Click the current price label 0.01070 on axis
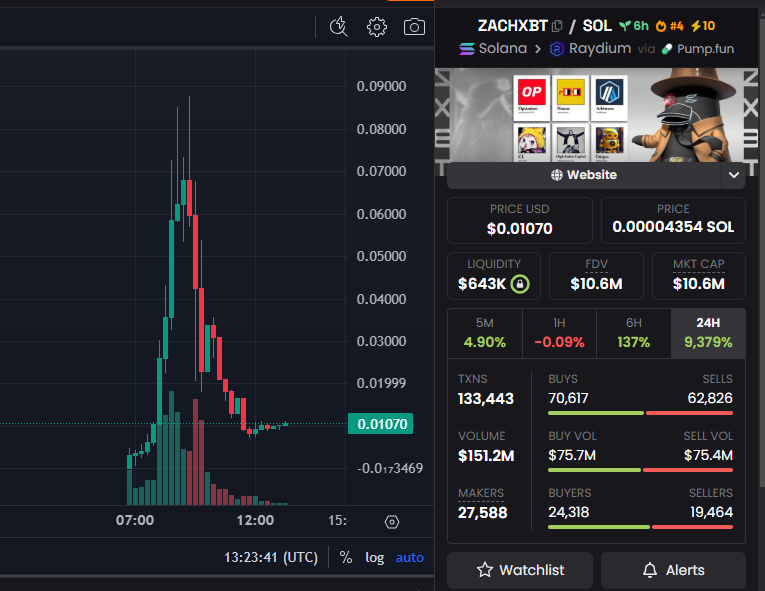This screenshot has width=765, height=591. coord(381,424)
